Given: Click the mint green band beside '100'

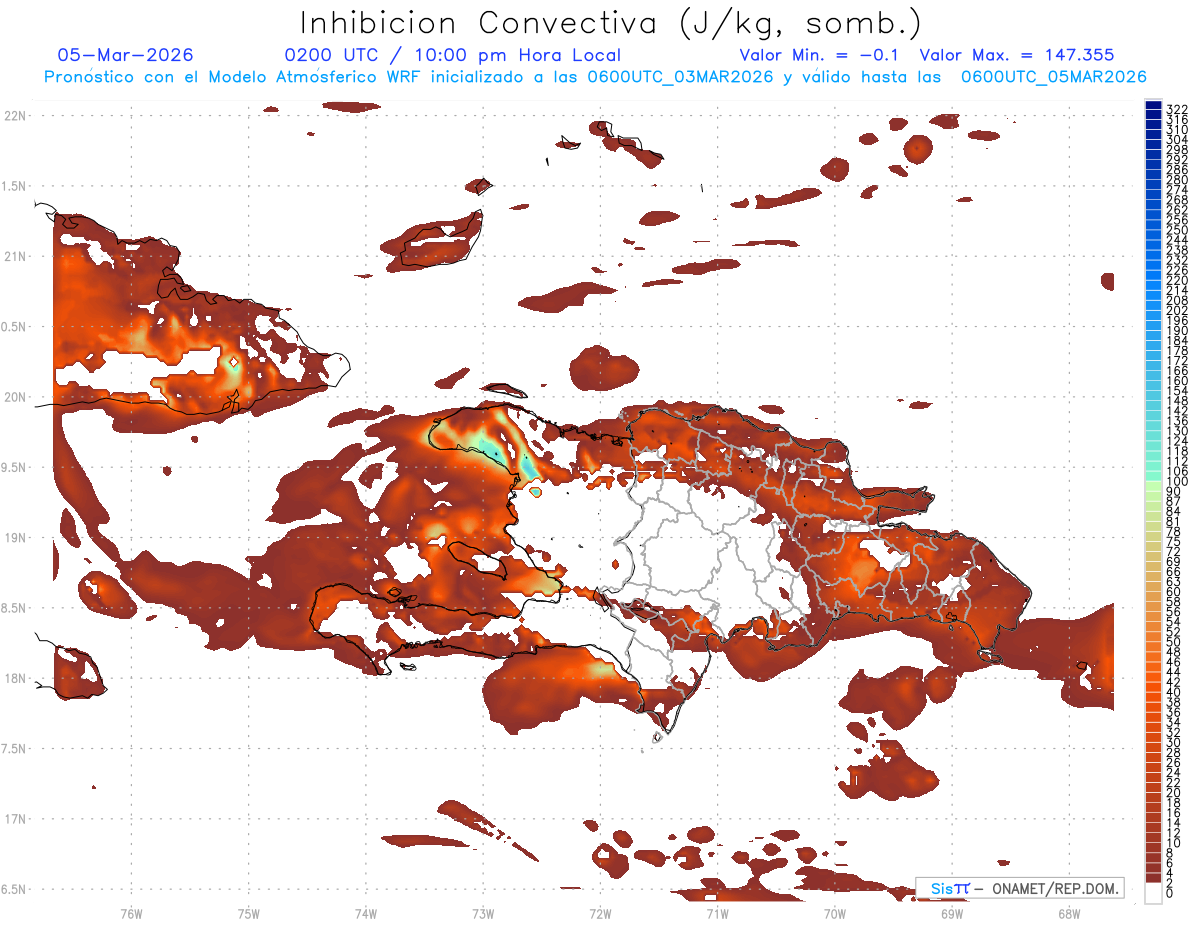Looking at the screenshot, I should (x=1153, y=478).
